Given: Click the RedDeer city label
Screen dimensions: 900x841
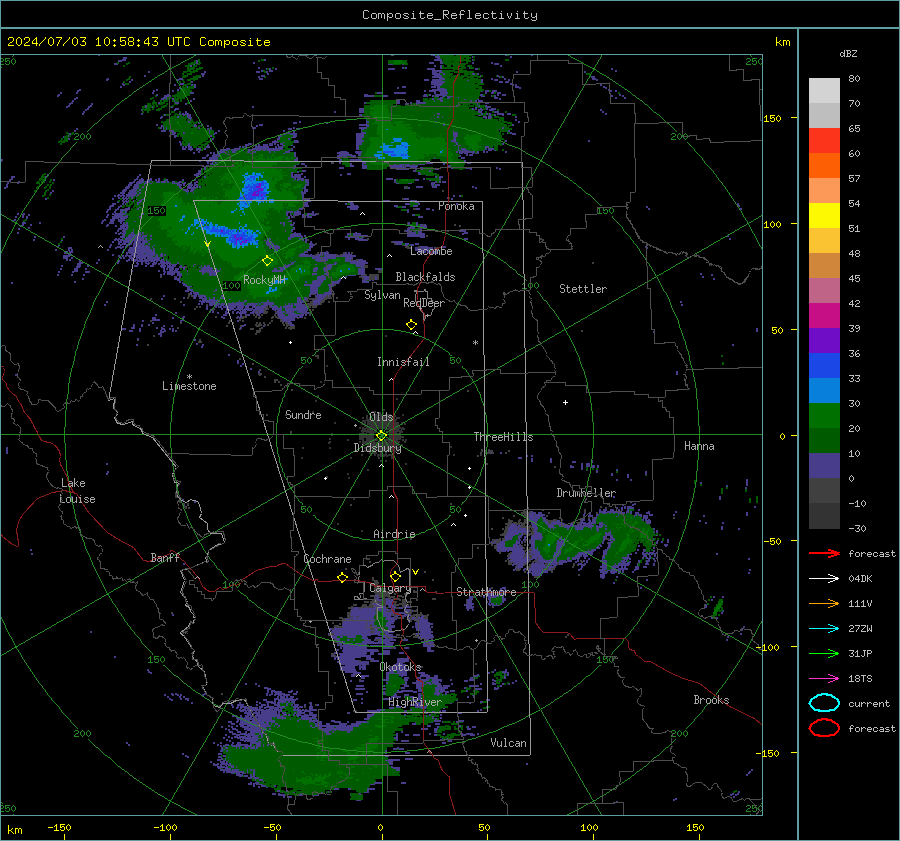Looking at the screenshot, I should coord(424,303).
